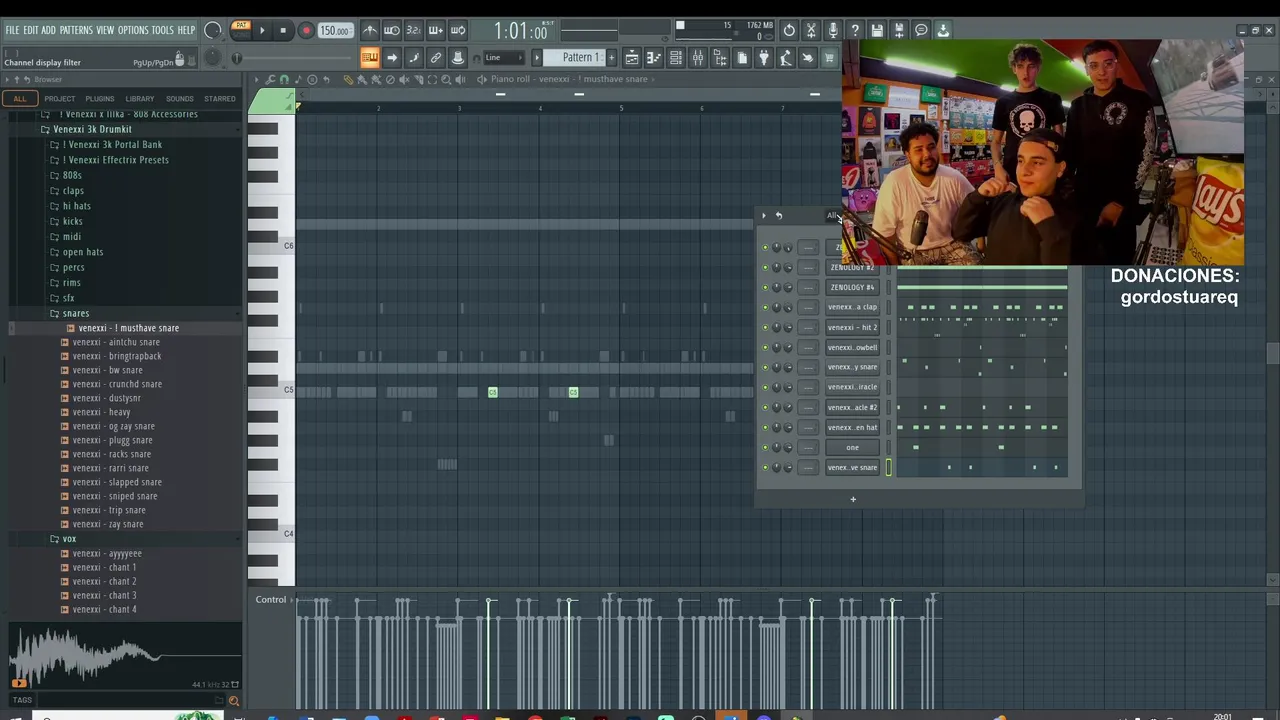Toggle the recording countdown icon

[x=414, y=31]
